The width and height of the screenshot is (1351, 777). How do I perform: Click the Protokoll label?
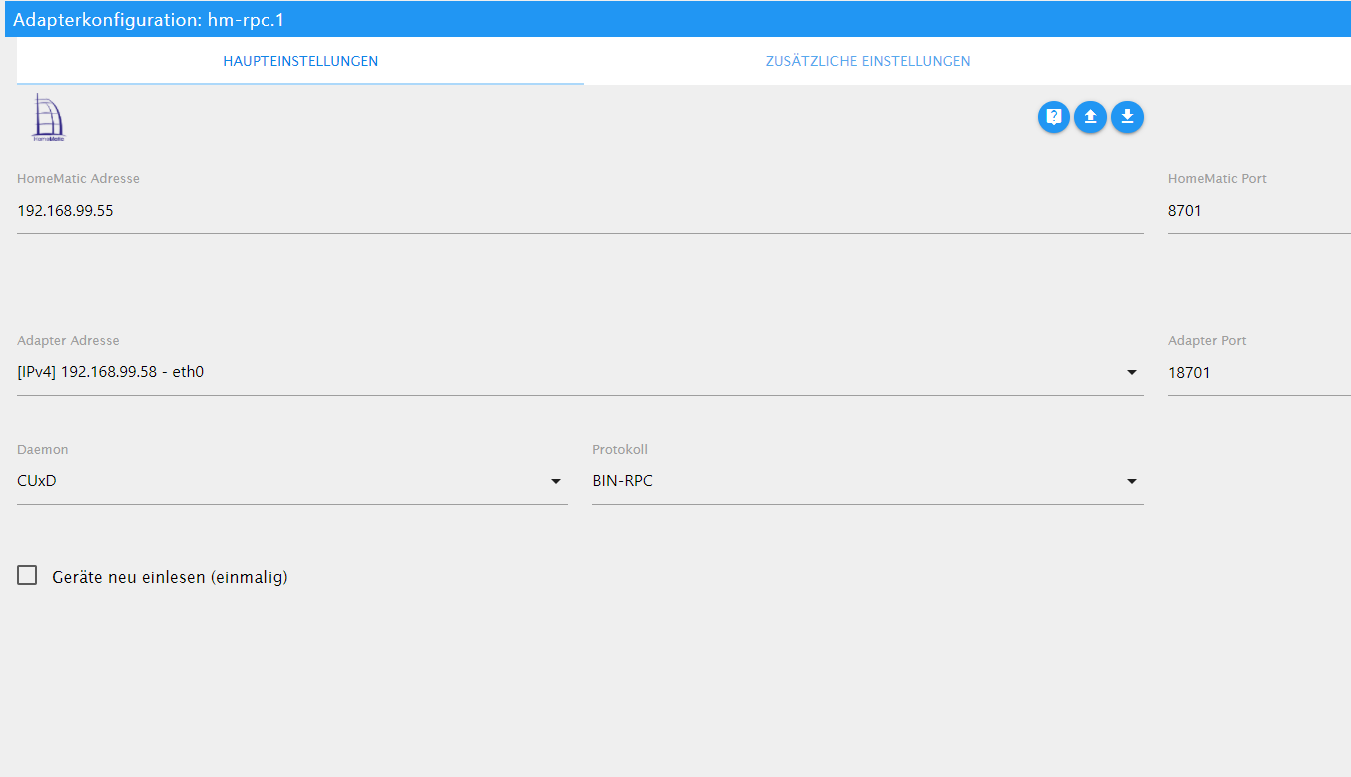point(620,450)
